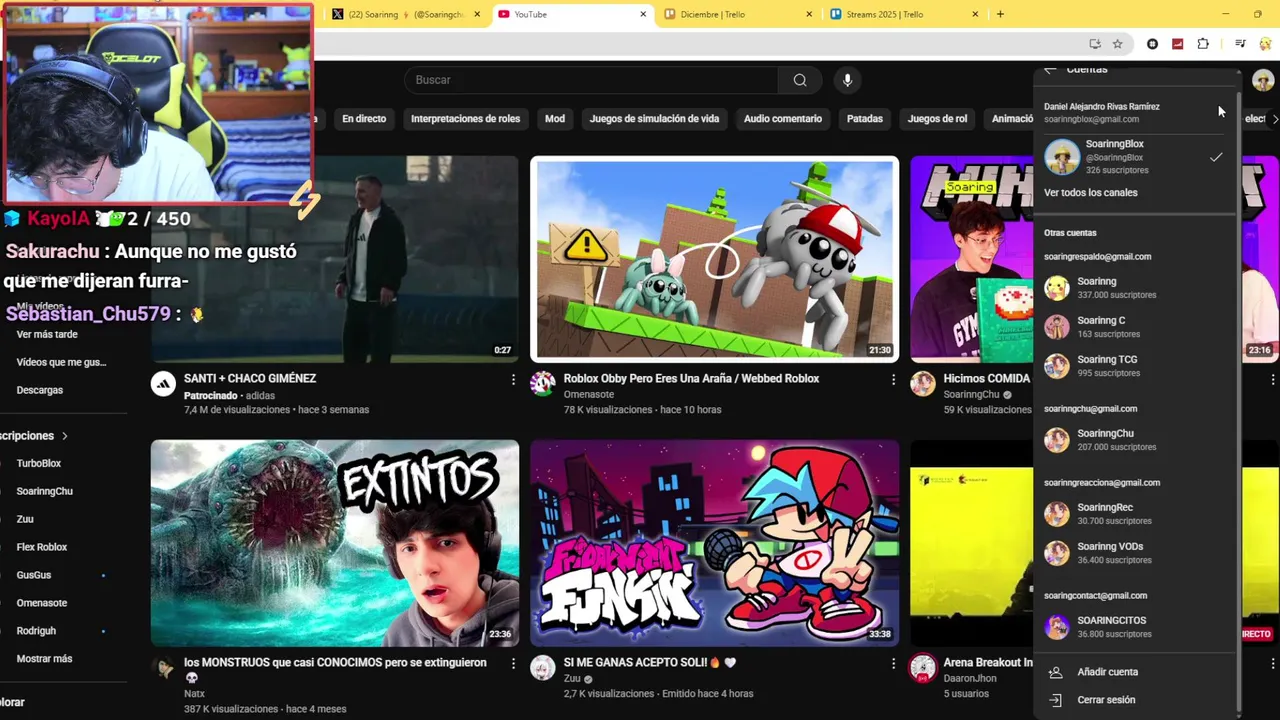The image size is (1280, 720).
Task: Switch to the SOARINGCITOS account
Action: click(1135, 627)
